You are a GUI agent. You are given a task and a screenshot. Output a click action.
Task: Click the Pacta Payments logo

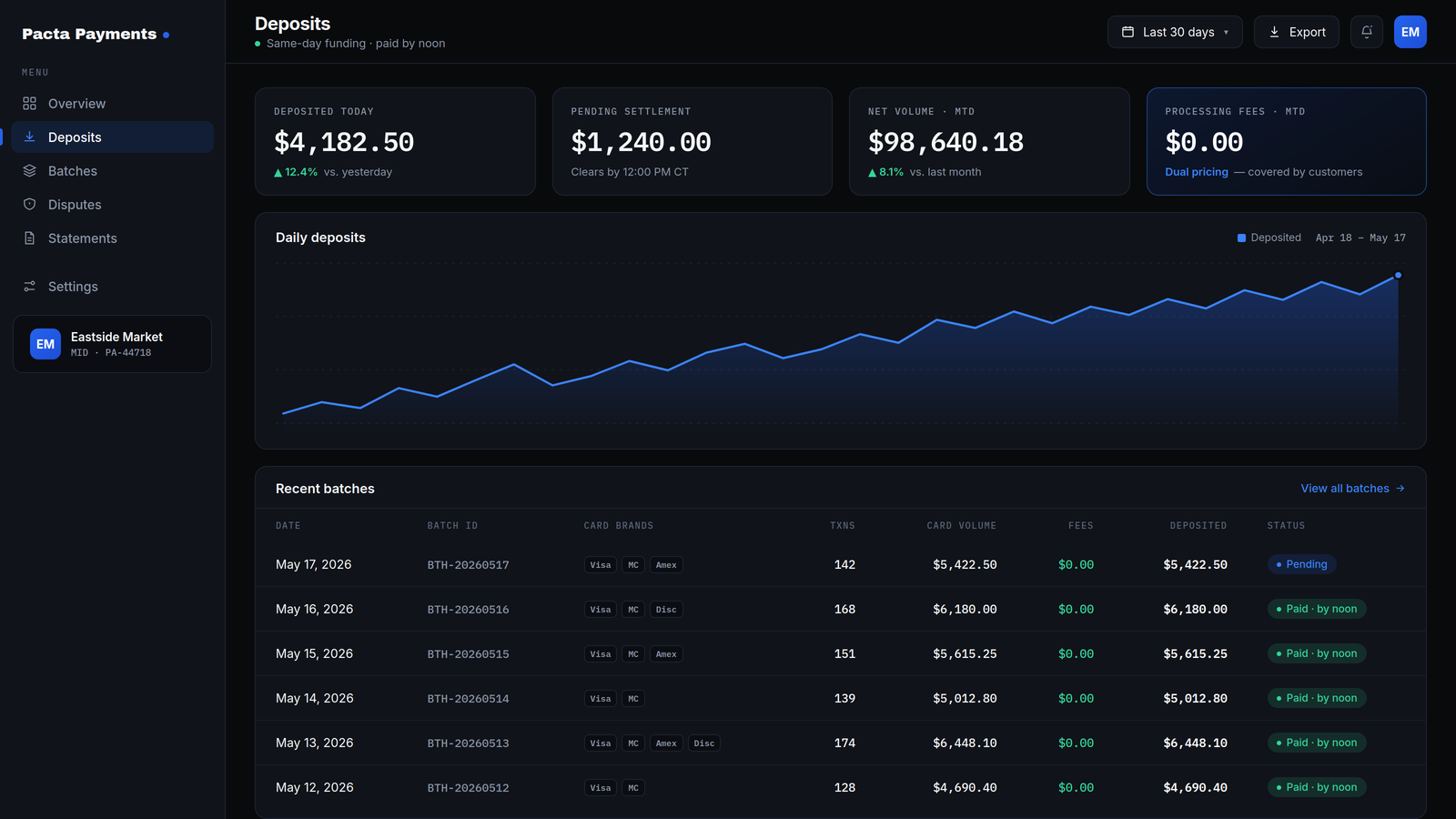point(96,34)
